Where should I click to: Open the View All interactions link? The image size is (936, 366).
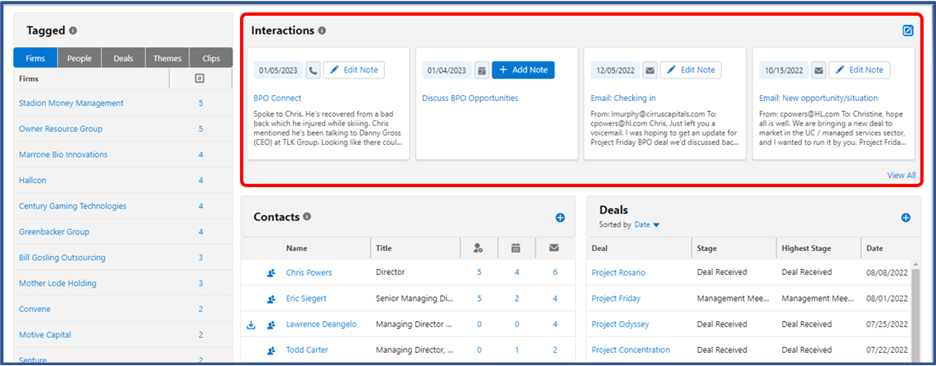(901, 175)
